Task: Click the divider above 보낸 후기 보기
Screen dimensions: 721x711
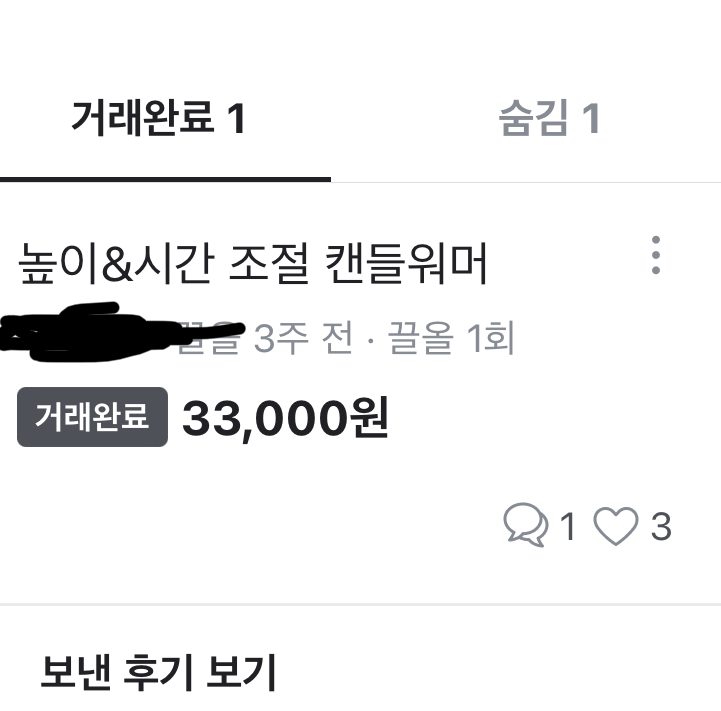Action: pos(360,604)
